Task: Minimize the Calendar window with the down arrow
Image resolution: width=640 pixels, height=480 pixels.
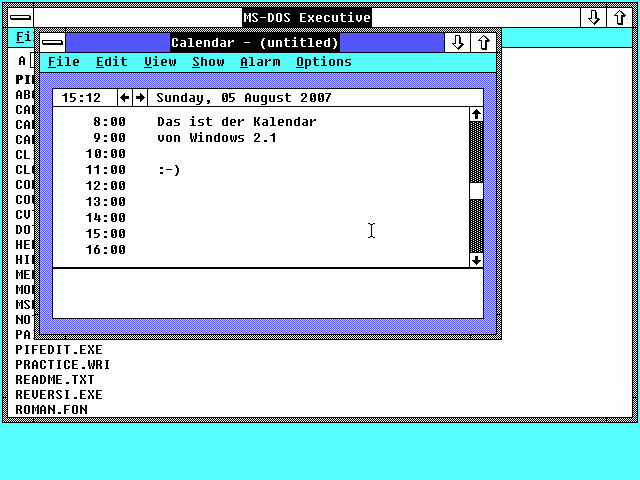Action: [x=458, y=42]
